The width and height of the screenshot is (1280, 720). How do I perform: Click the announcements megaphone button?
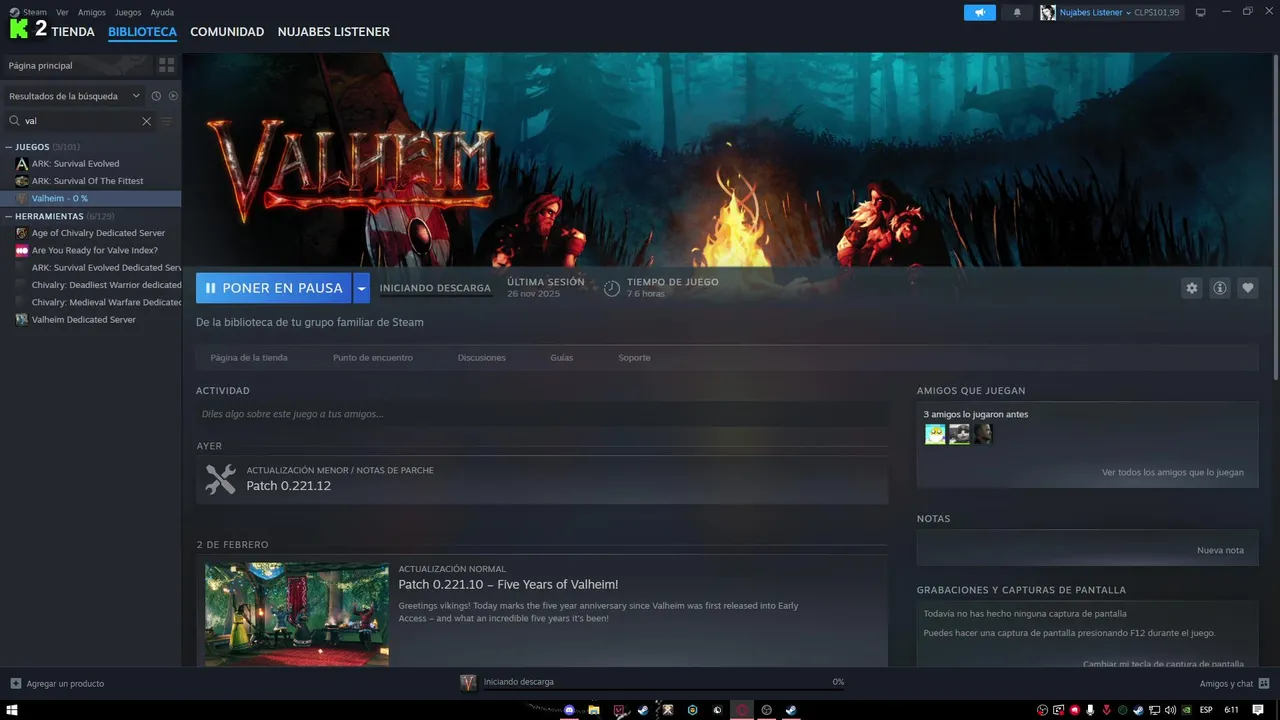(980, 12)
